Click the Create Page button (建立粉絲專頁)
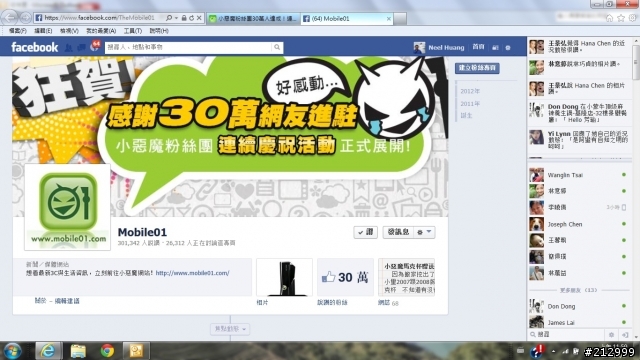This screenshot has height=360, width=640. [x=477, y=68]
